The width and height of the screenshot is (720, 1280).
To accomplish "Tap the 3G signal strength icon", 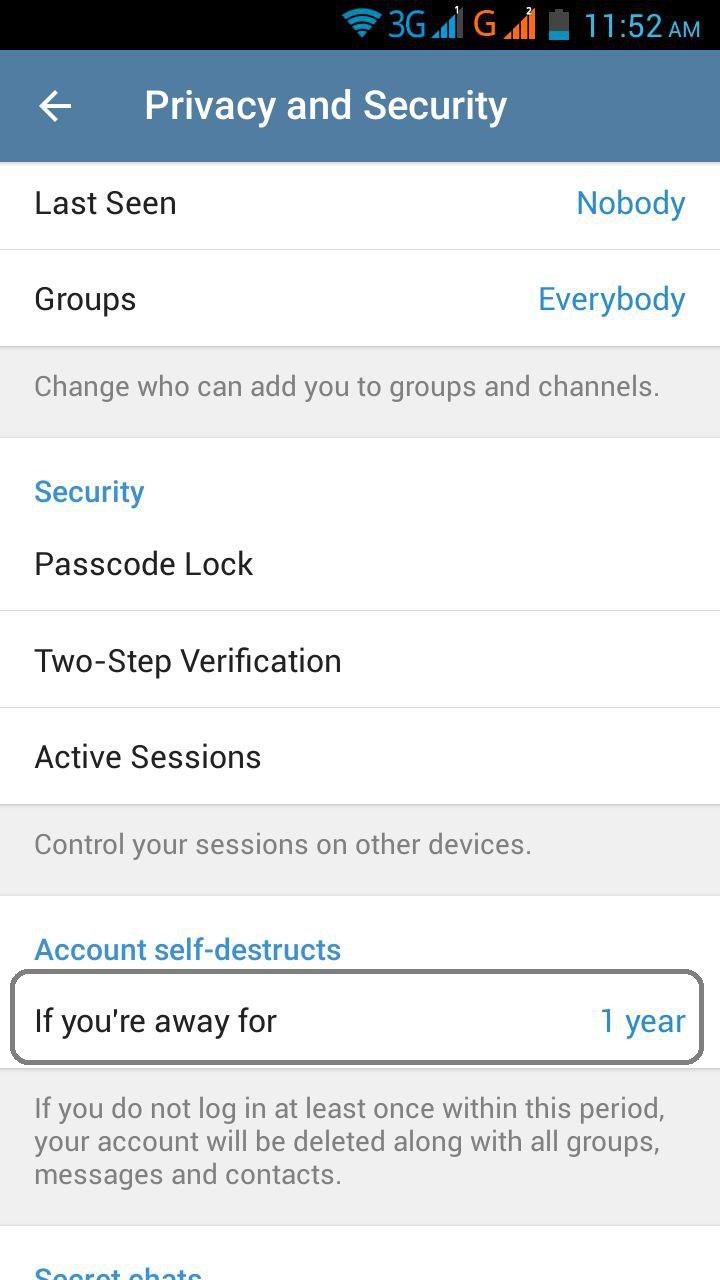I will pos(425,23).
